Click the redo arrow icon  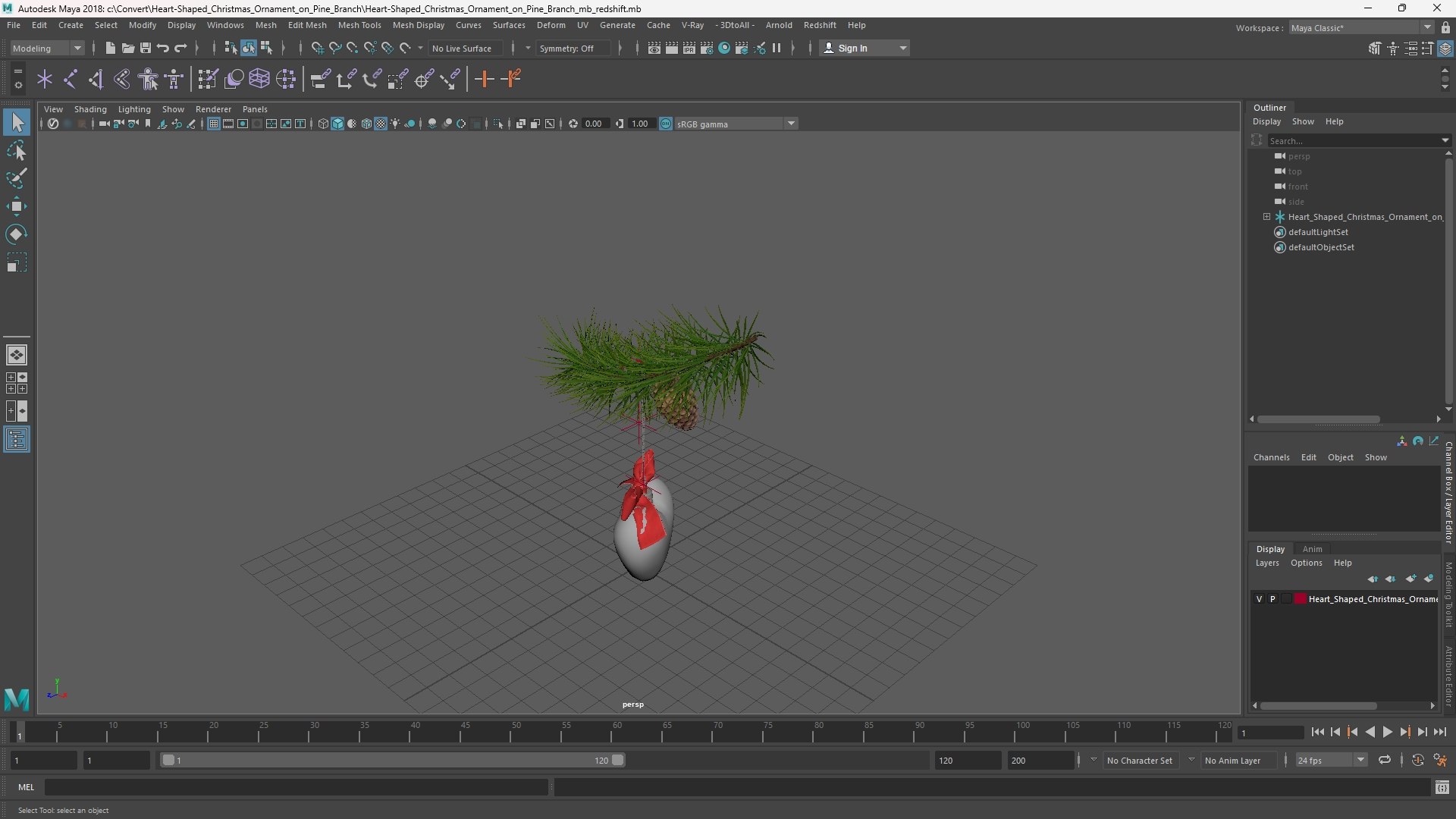pyautogui.click(x=180, y=48)
